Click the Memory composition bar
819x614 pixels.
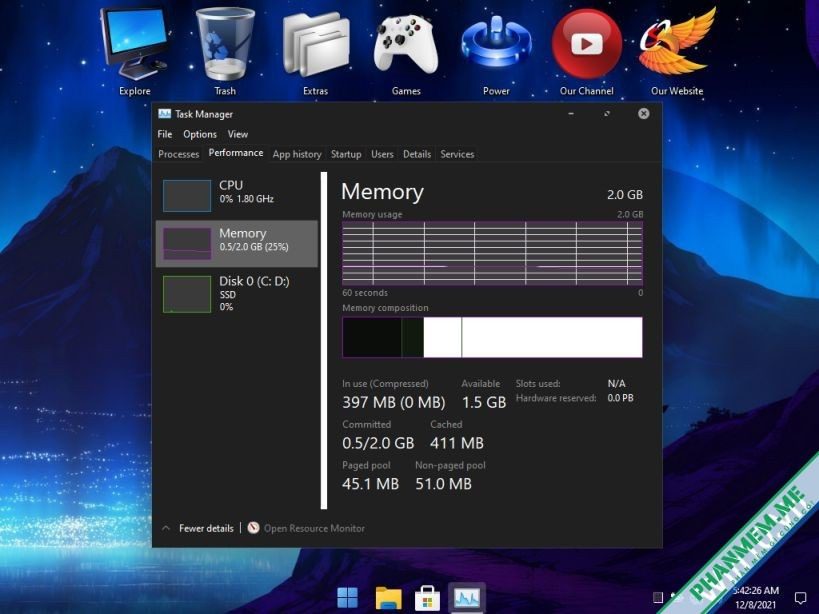(x=492, y=337)
